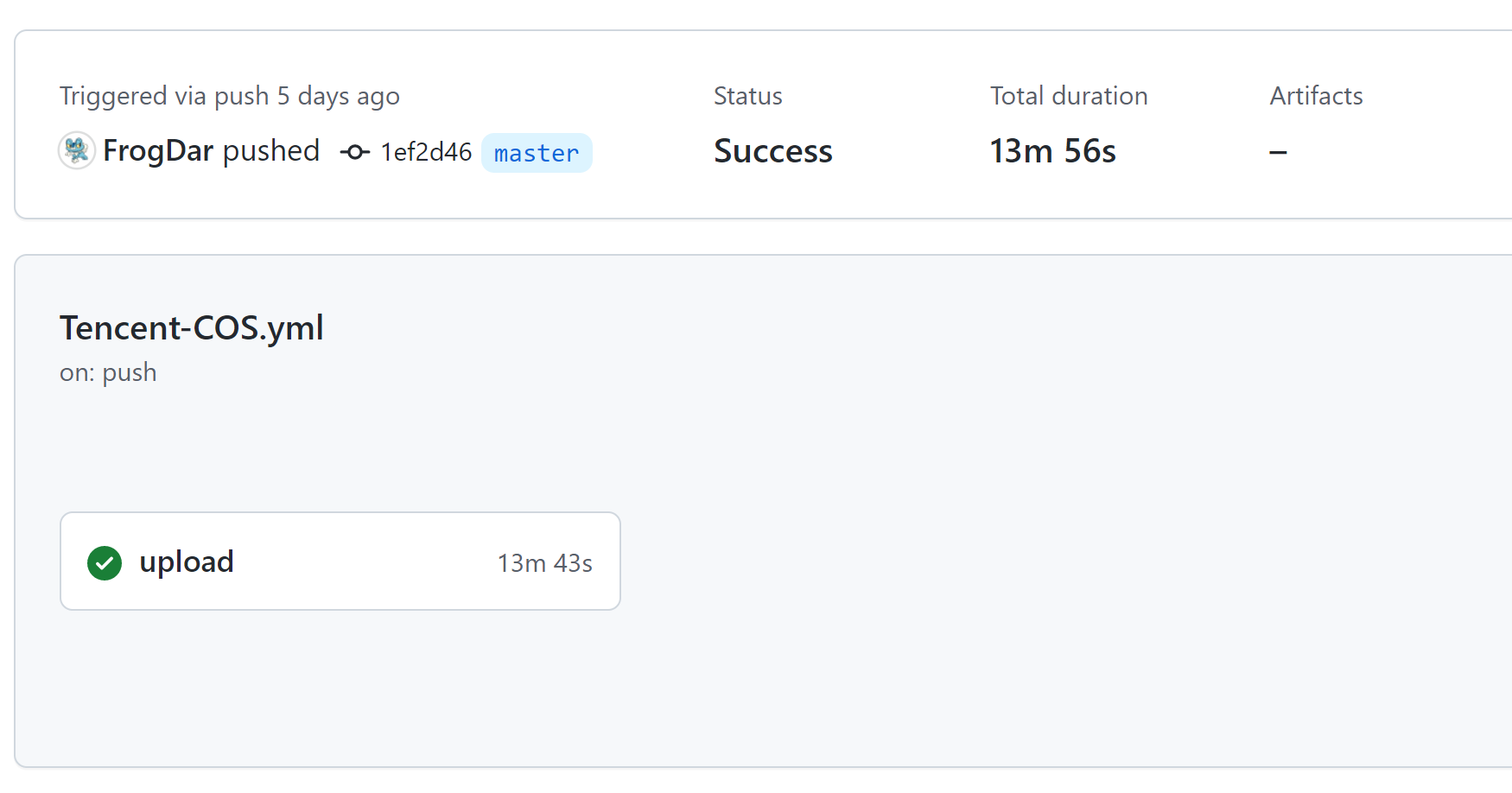Click the 'on: push' trigger text
The image size is (1512, 793).
tap(108, 372)
